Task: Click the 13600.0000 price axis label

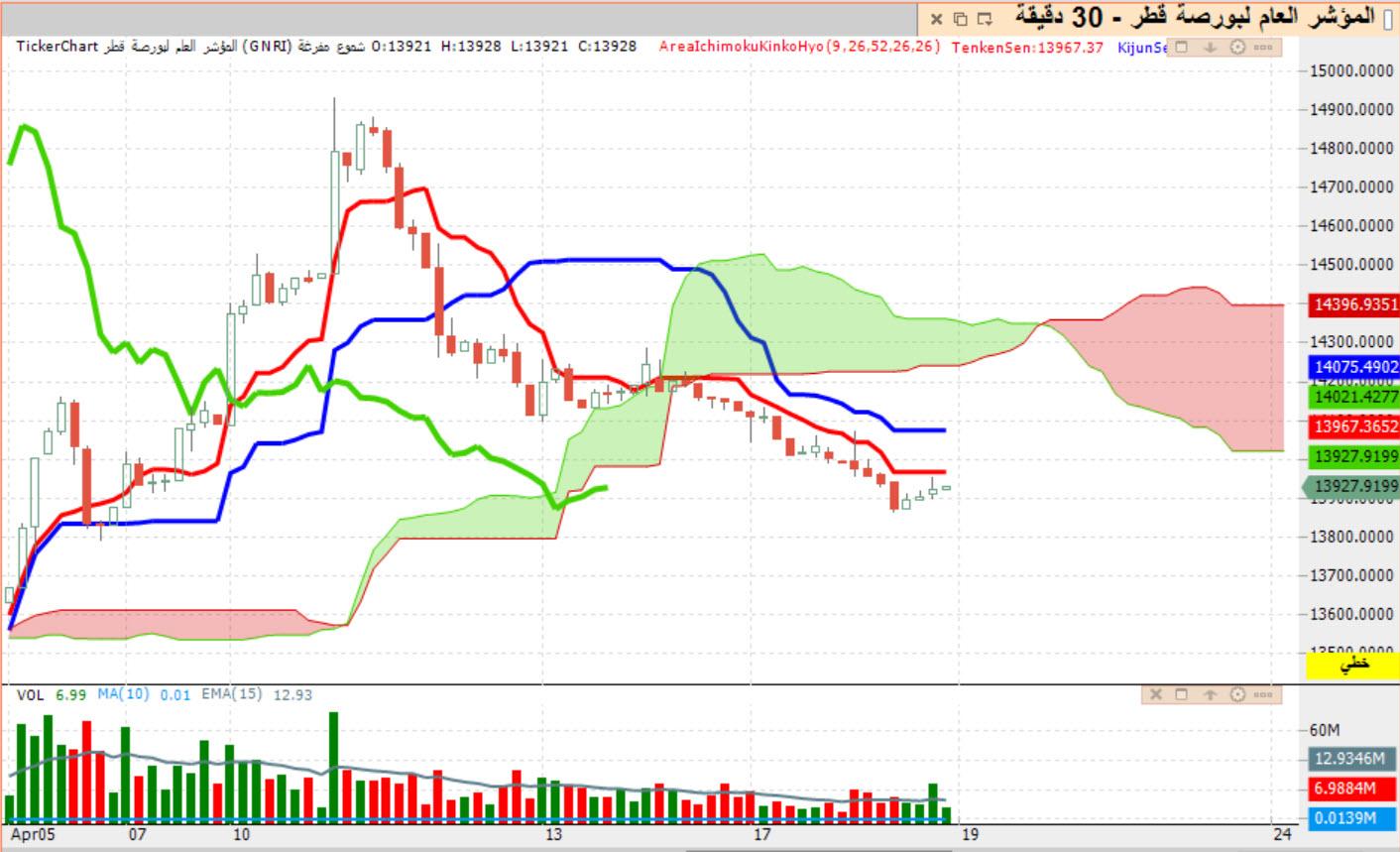Action: point(1352,614)
